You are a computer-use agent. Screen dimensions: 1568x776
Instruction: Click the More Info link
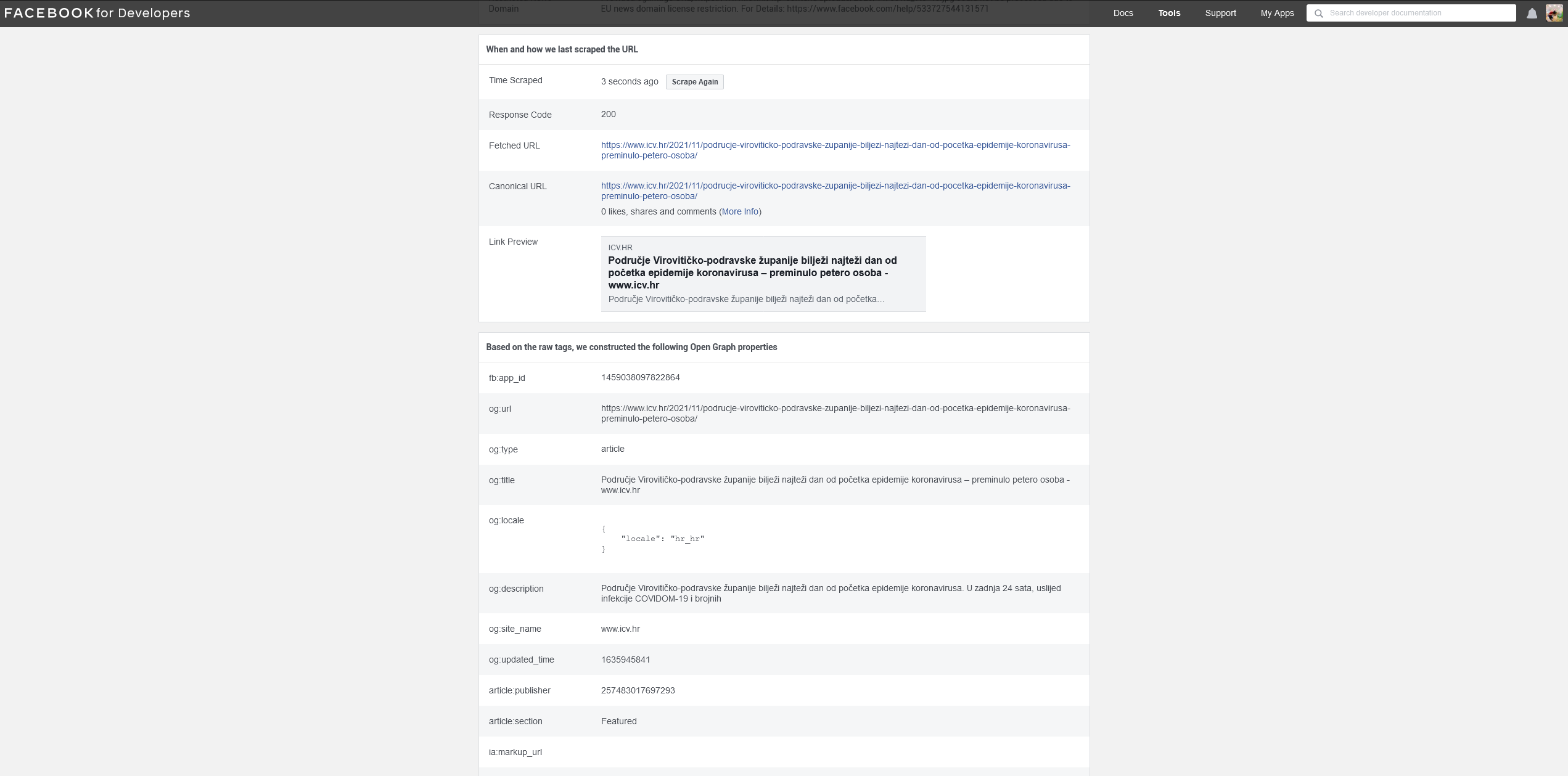(740, 211)
